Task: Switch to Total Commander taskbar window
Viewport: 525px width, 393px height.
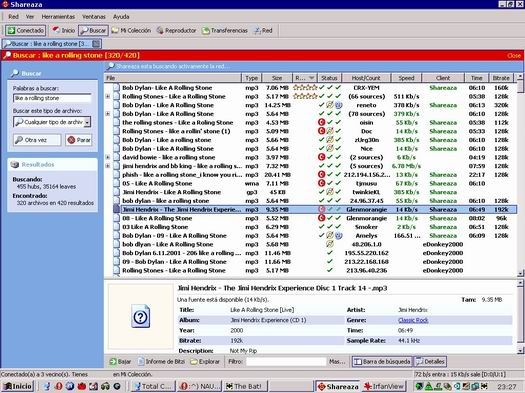Action: pos(153,386)
